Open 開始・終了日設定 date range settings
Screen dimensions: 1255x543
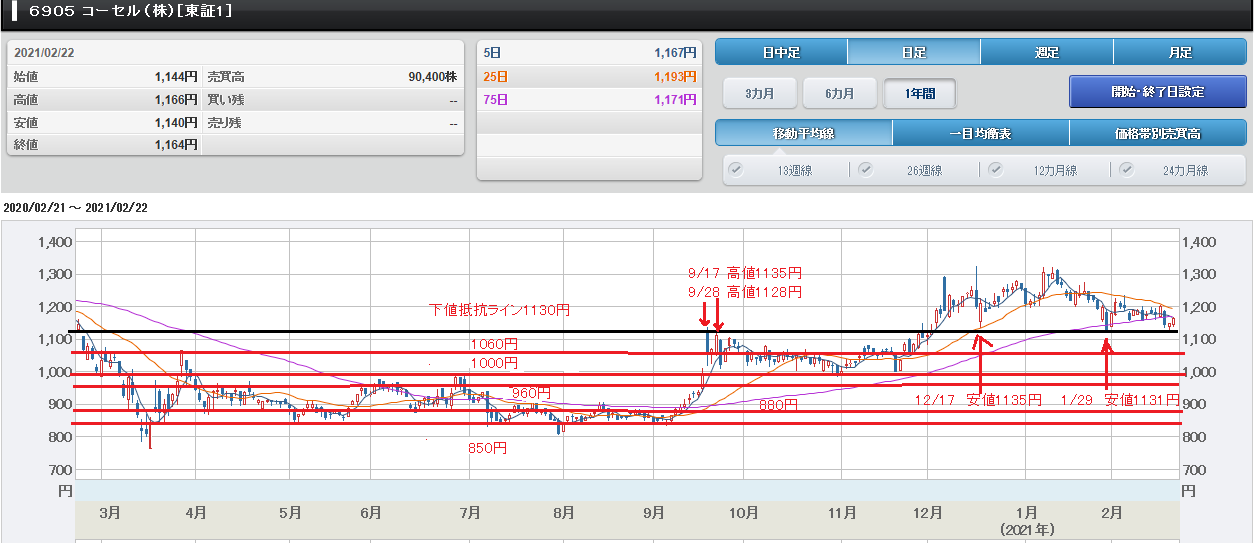(x=1157, y=91)
